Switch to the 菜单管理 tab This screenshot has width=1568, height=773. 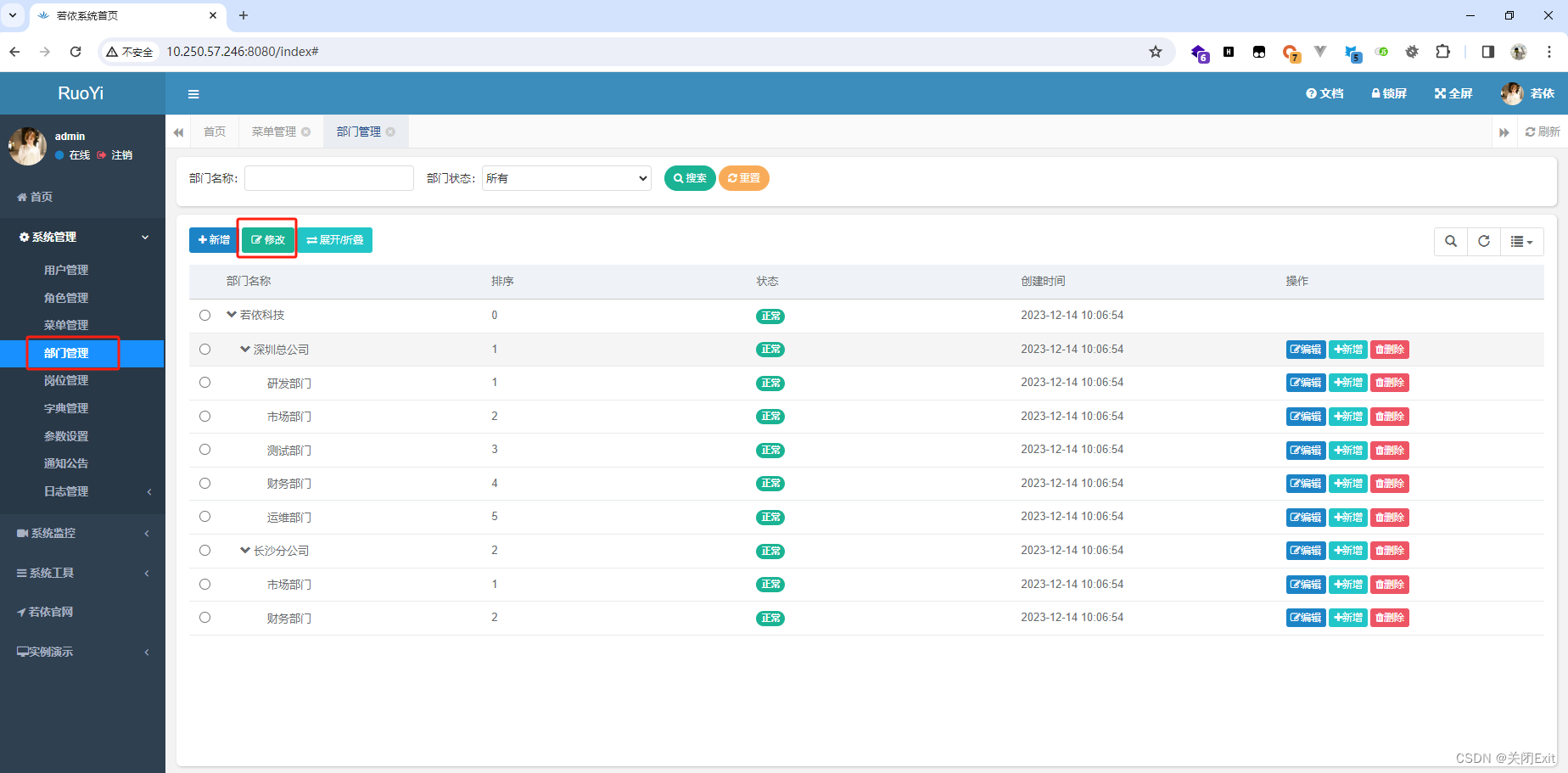274,132
